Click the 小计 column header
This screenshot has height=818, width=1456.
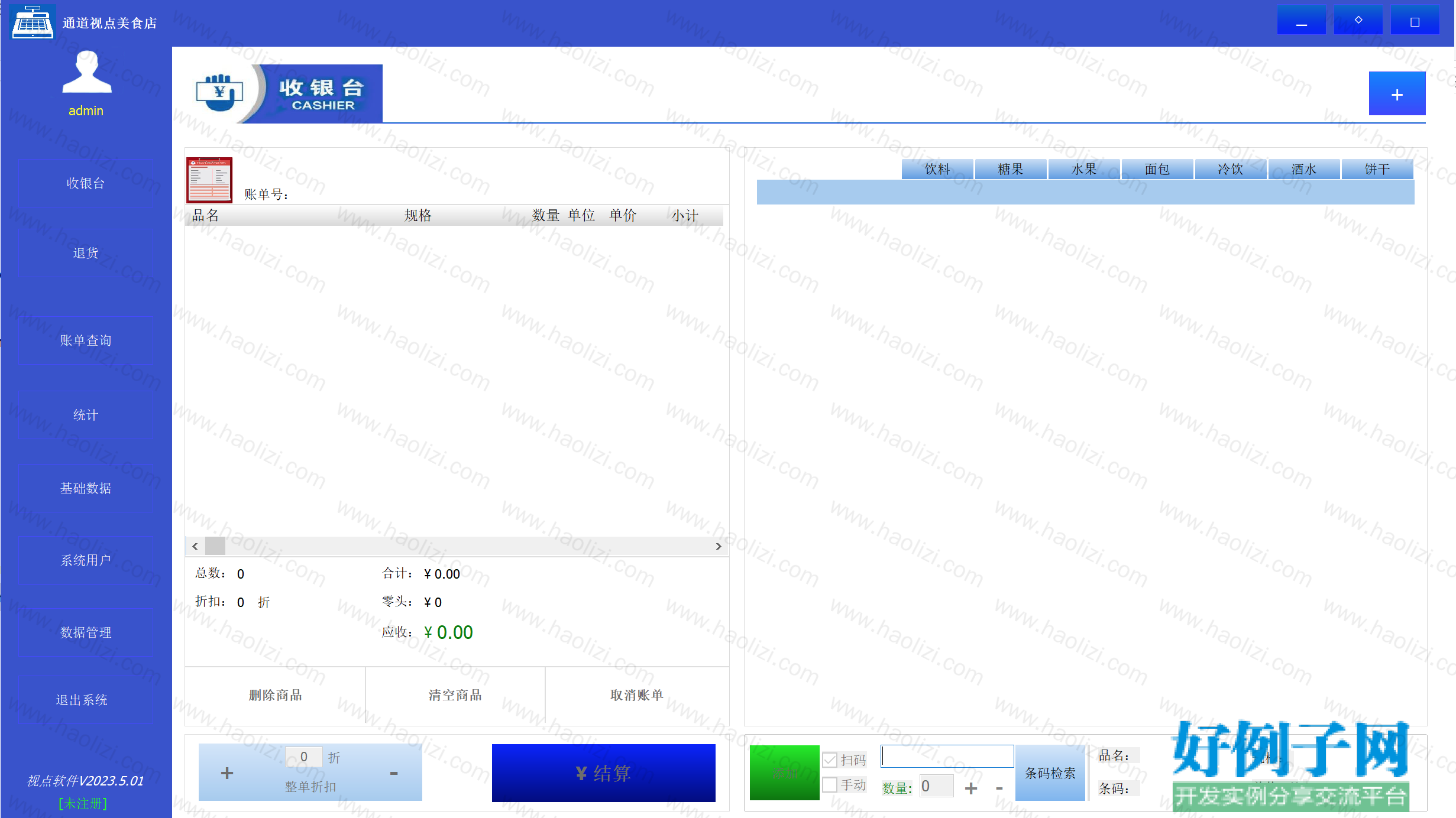click(x=685, y=215)
